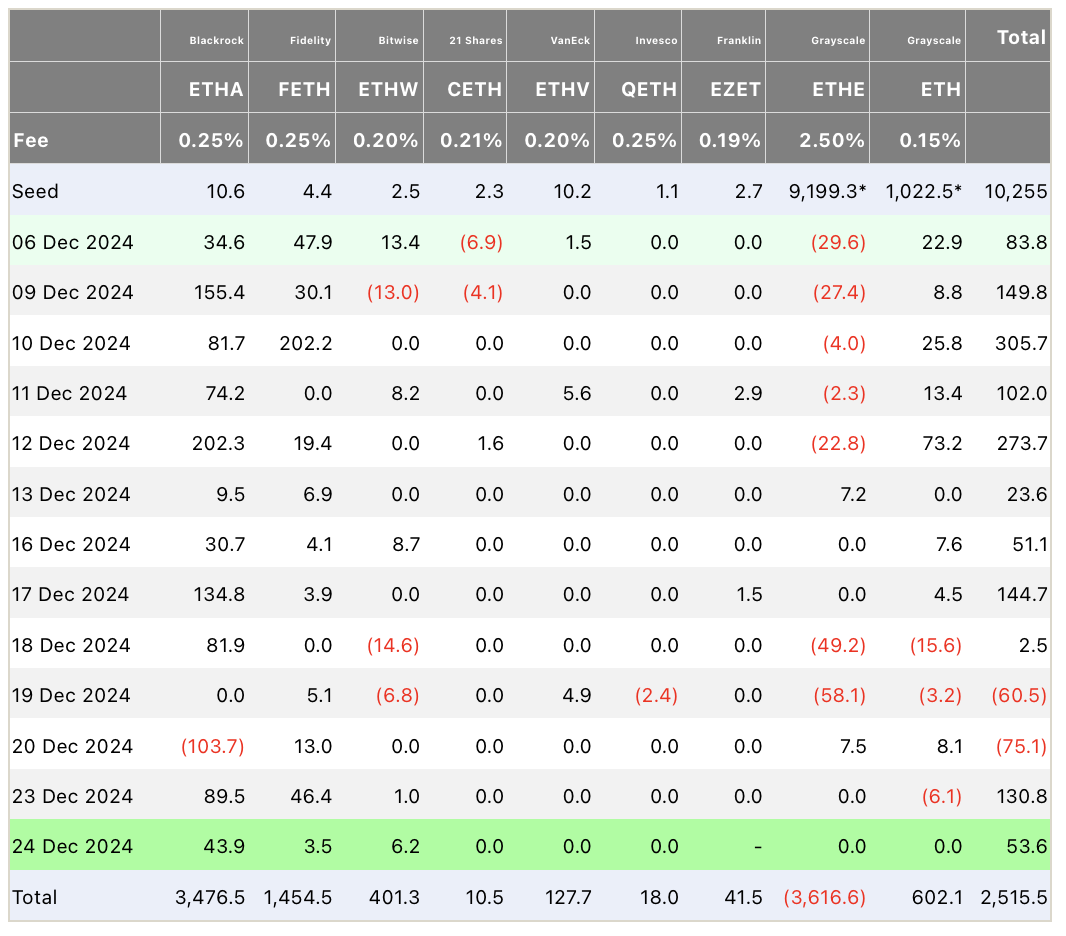The height and width of the screenshot is (936, 1066).
Task: Click the 155.4 ETHA value
Action: (x=219, y=293)
